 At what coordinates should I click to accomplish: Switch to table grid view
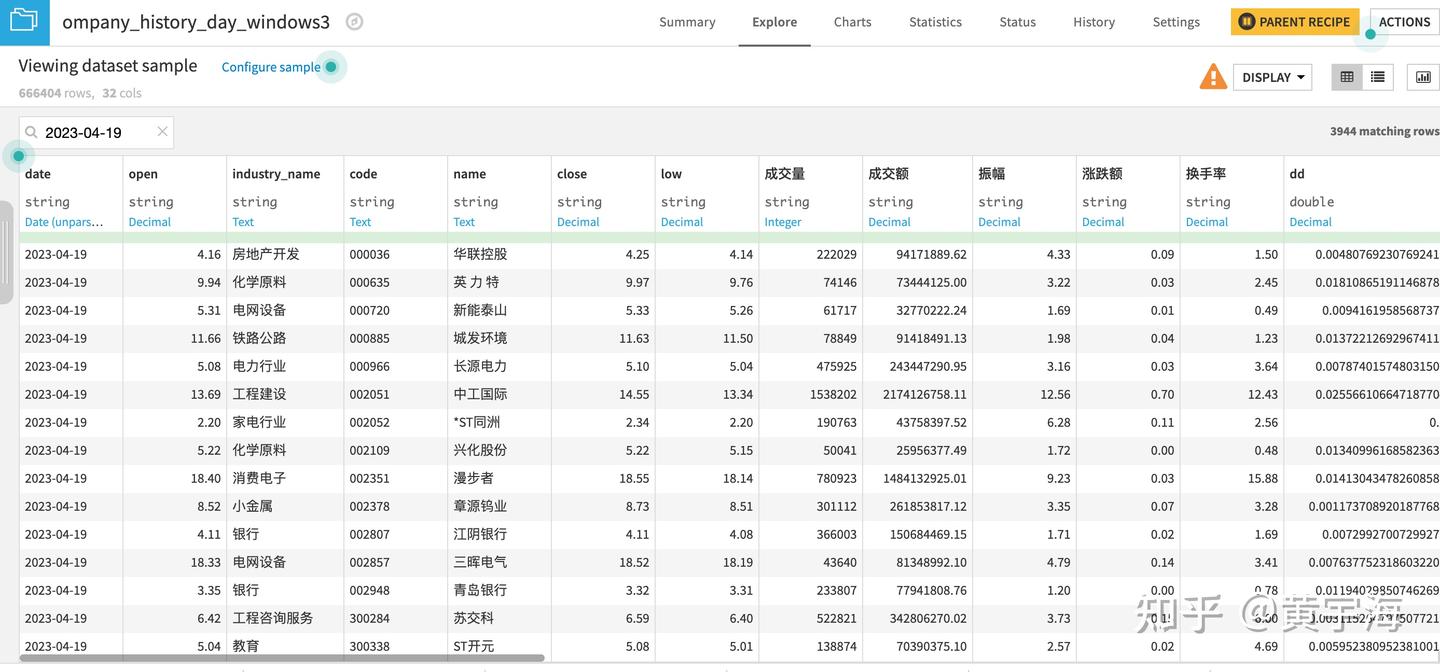[1346, 76]
